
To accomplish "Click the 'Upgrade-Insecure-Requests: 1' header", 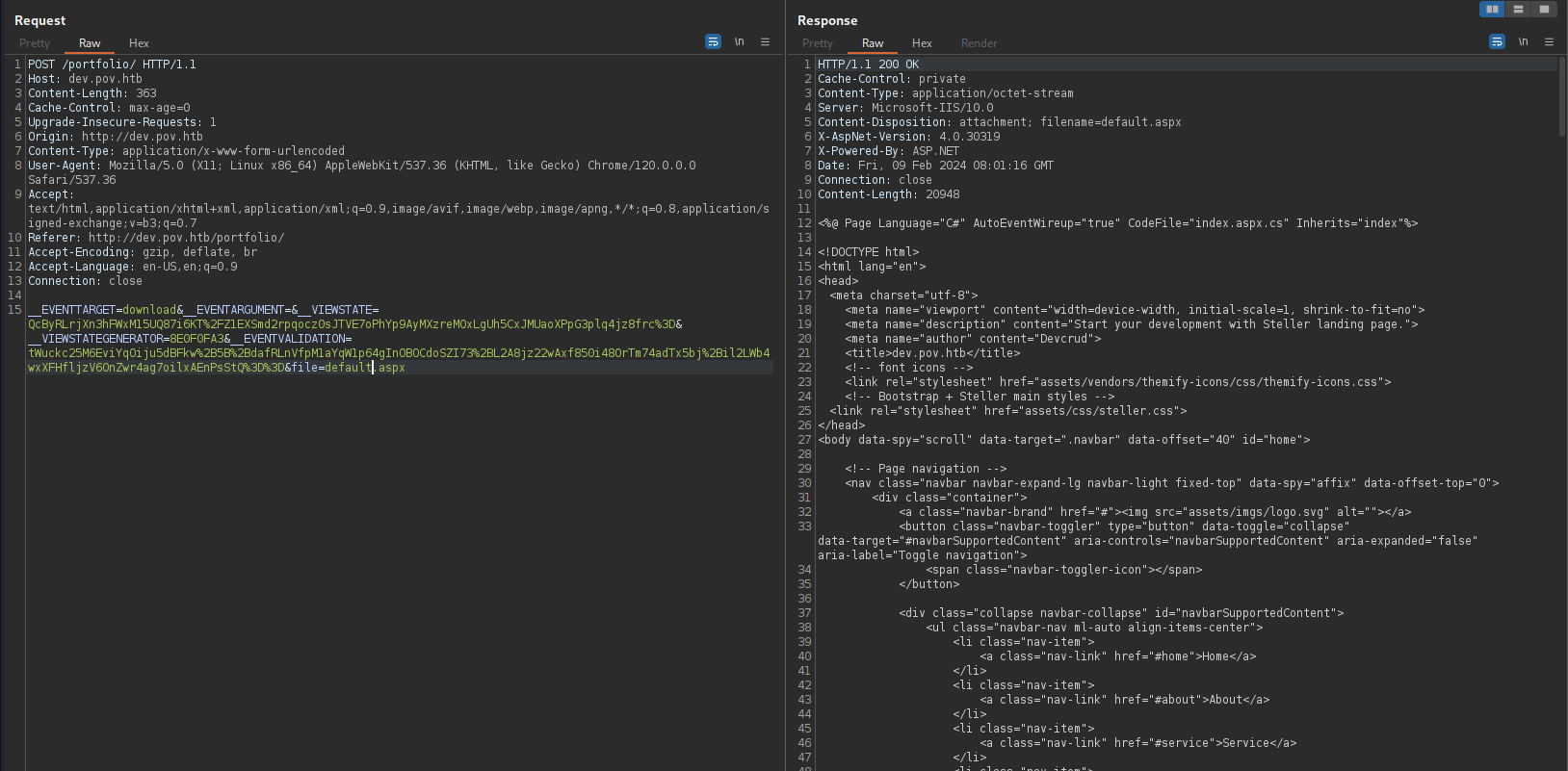I will pyautogui.click(x=122, y=122).
